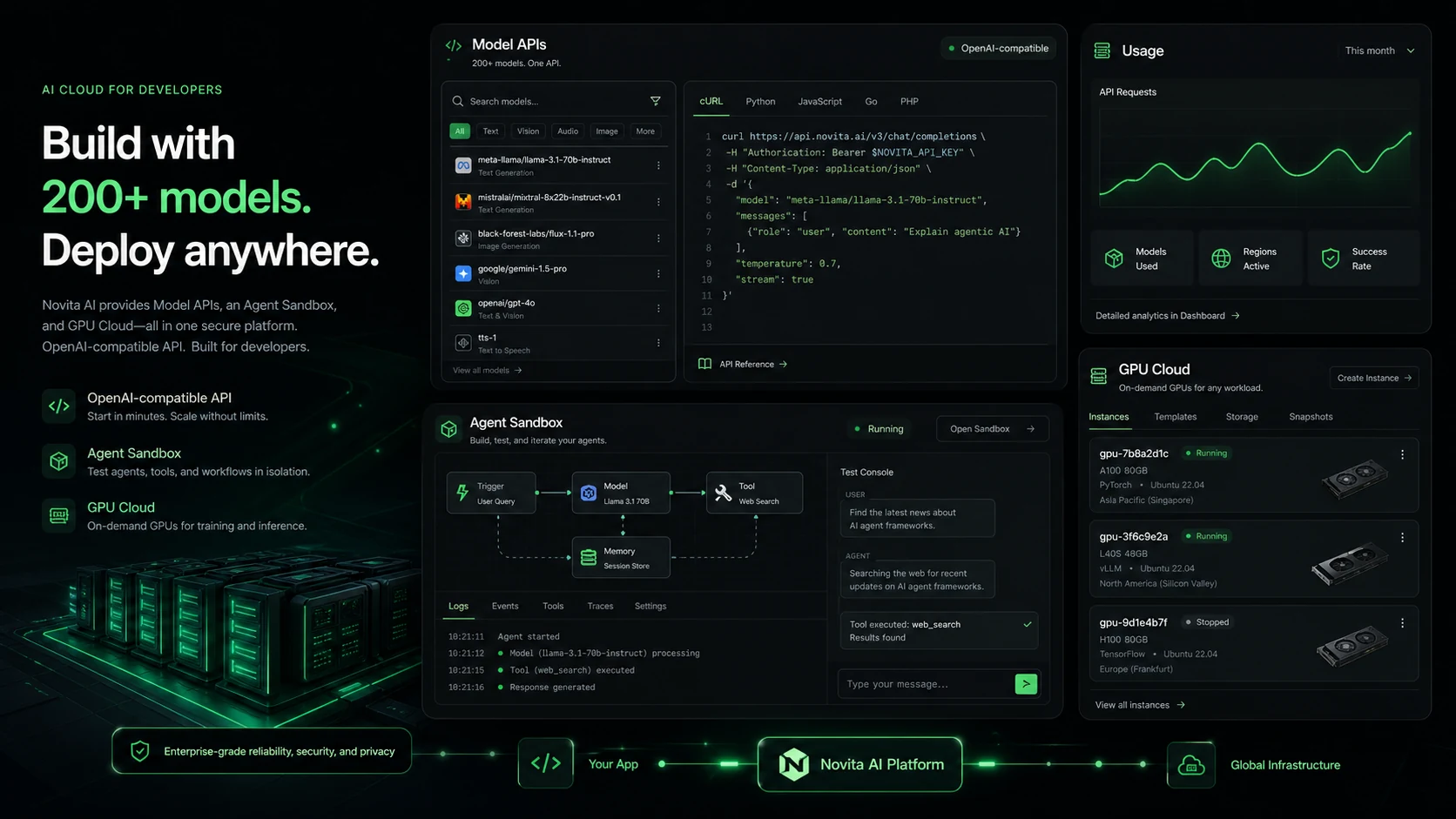Click the filter icon beside model search
Image resolution: width=1456 pixels, height=819 pixels.
[656, 101]
